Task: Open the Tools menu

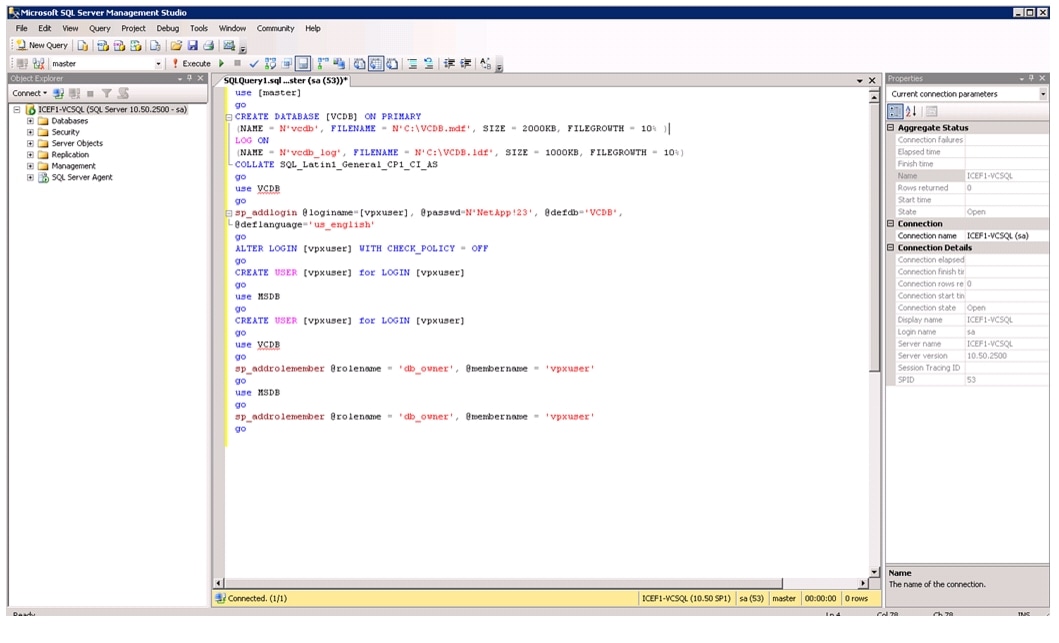Action: pos(199,28)
